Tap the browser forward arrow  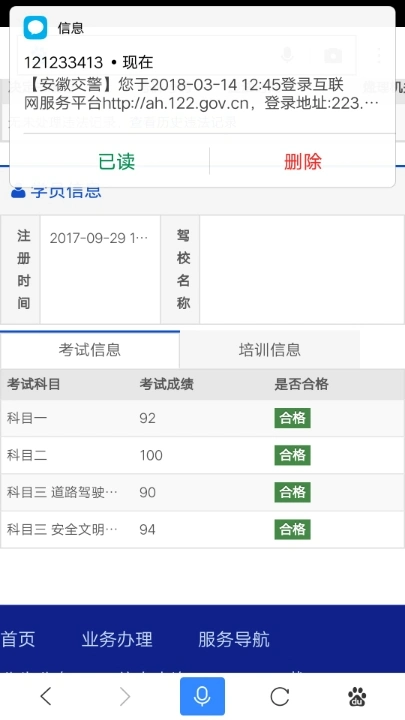tap(124, 696)
